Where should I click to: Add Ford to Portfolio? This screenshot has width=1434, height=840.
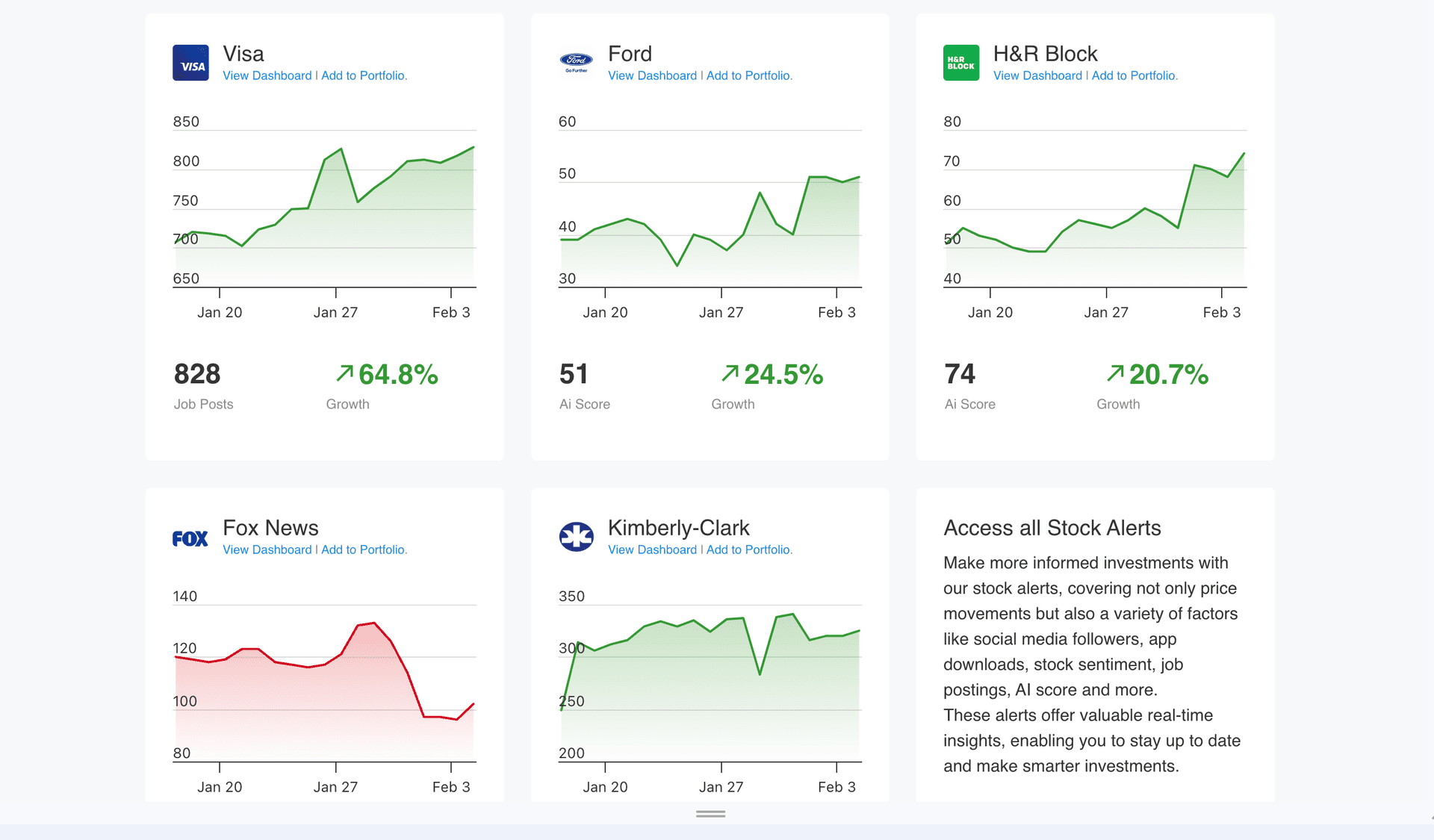click(x=749, y=75)
